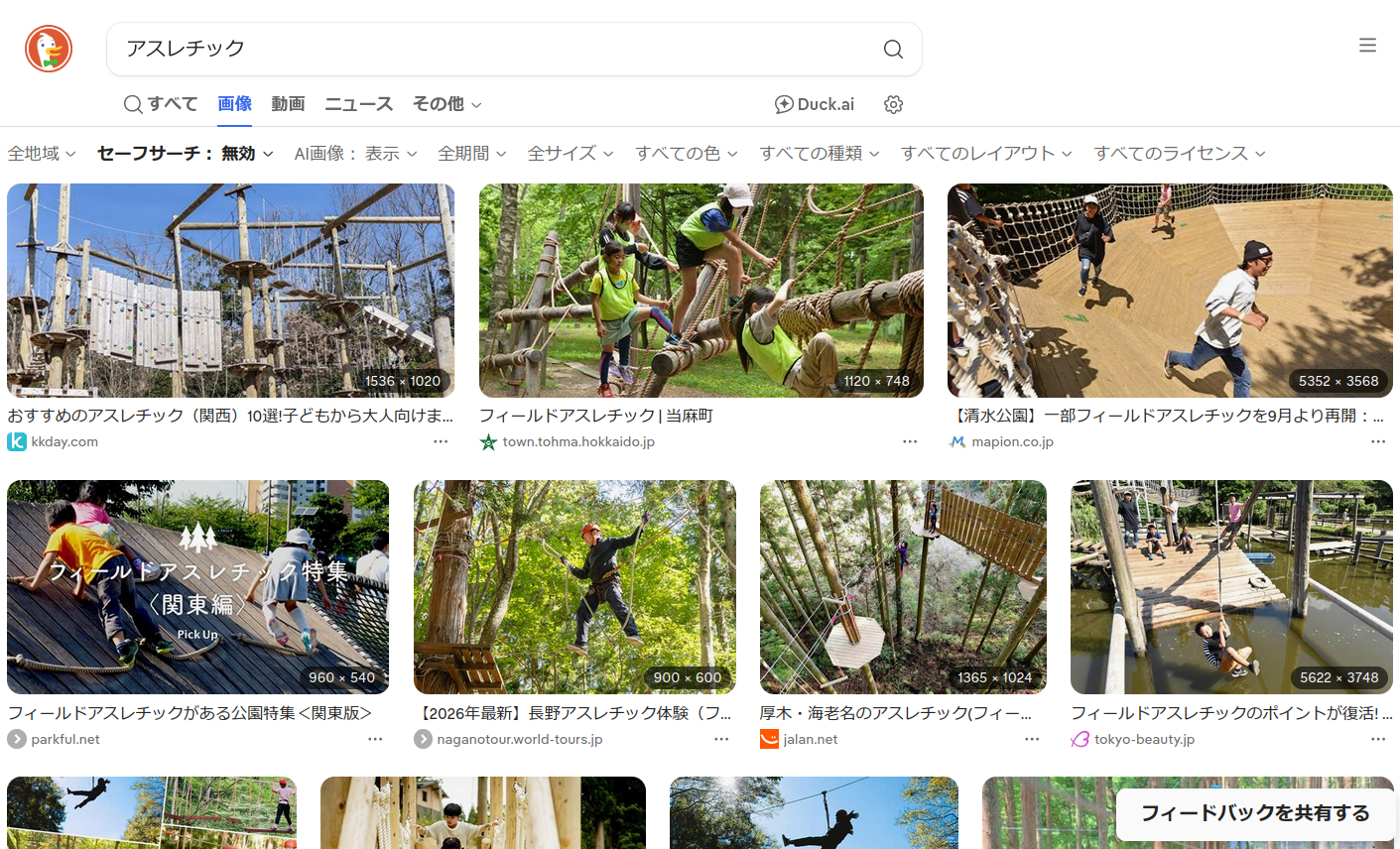The image size is (1400, 849).
Task: Open more options for jalan.net result
Action: [1032, 739]
